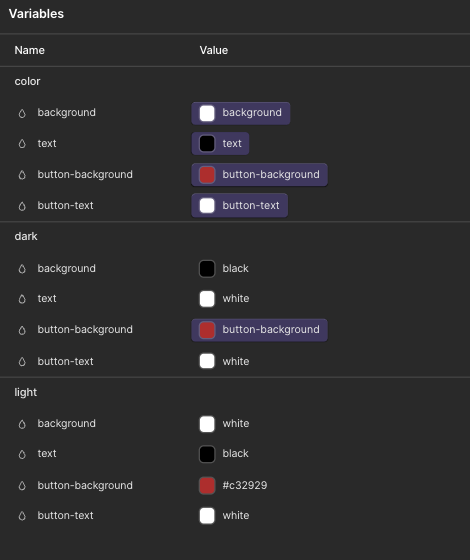The width and height of the screenshot is (470, 560).
Task: Select the light group header
Action: [26, 392]
